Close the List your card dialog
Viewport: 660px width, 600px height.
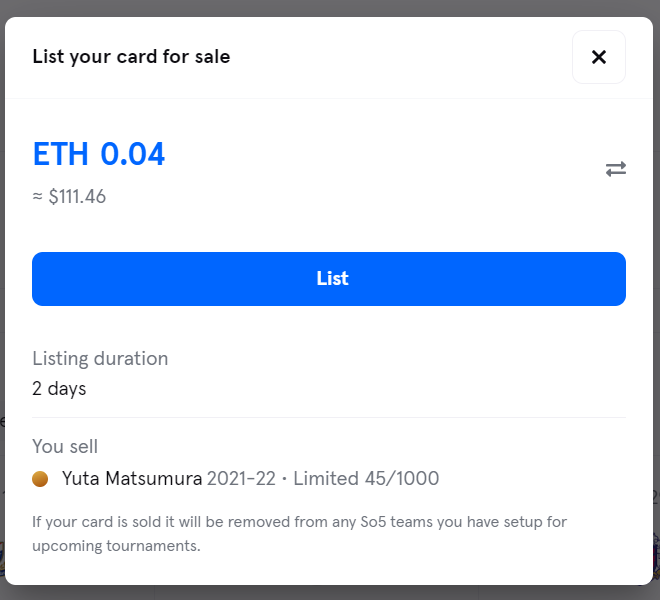click(x=599, y=57)
